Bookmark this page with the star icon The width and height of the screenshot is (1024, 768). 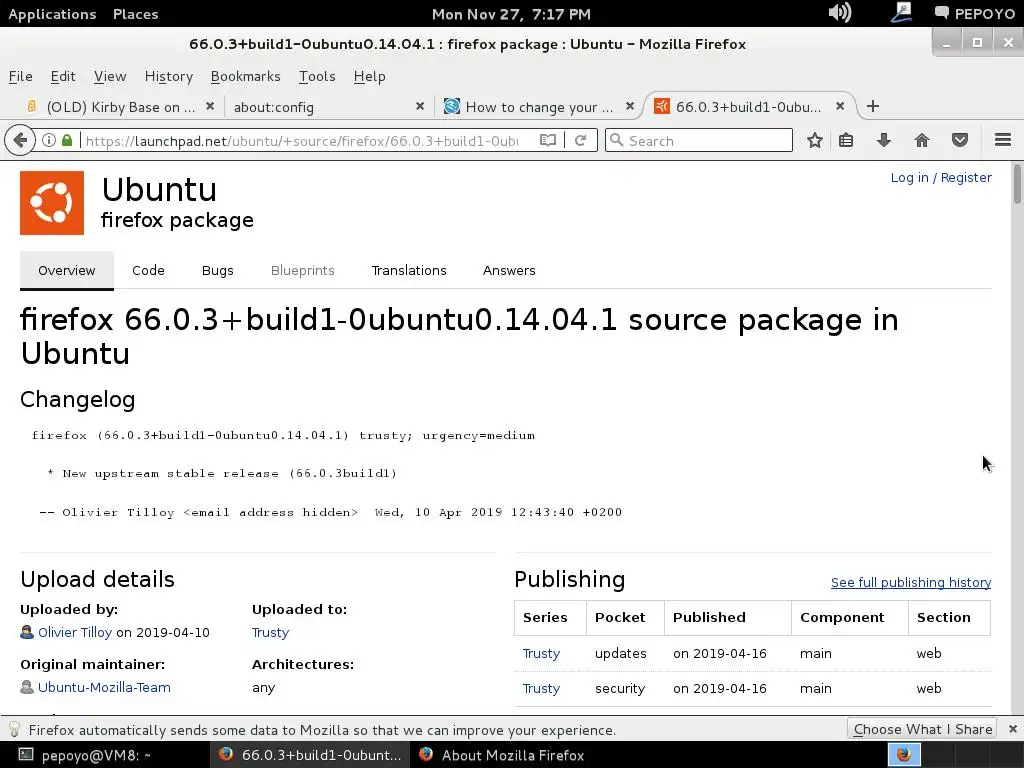pyautogui.click(x=814, y=140)
